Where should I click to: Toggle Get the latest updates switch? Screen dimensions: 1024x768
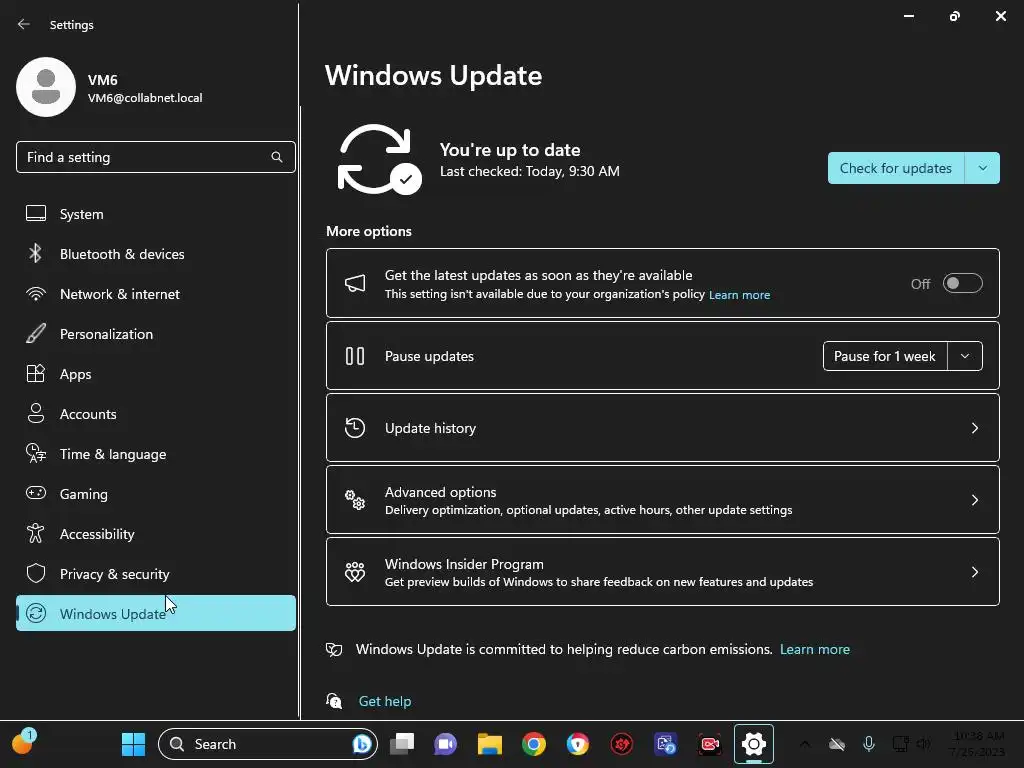(x=963, y=283)
